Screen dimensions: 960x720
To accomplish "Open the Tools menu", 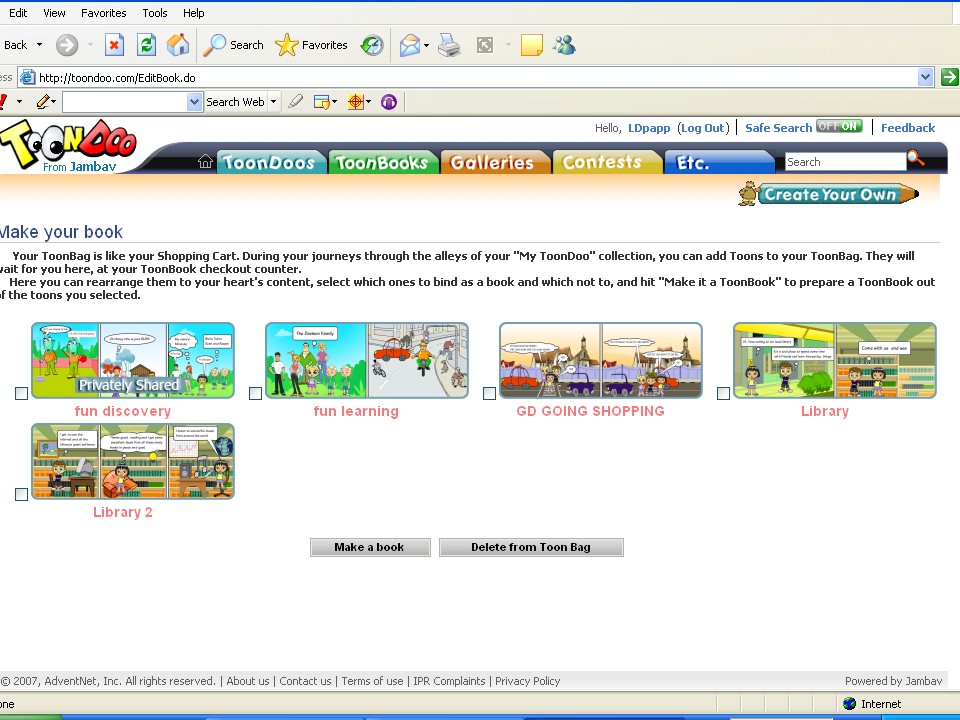I will (x=155, y=13).
